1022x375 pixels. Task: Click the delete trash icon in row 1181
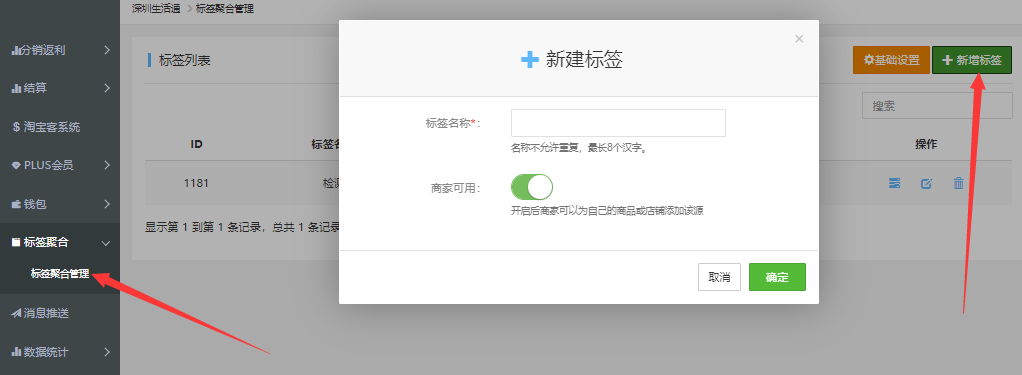click(958, 183)
